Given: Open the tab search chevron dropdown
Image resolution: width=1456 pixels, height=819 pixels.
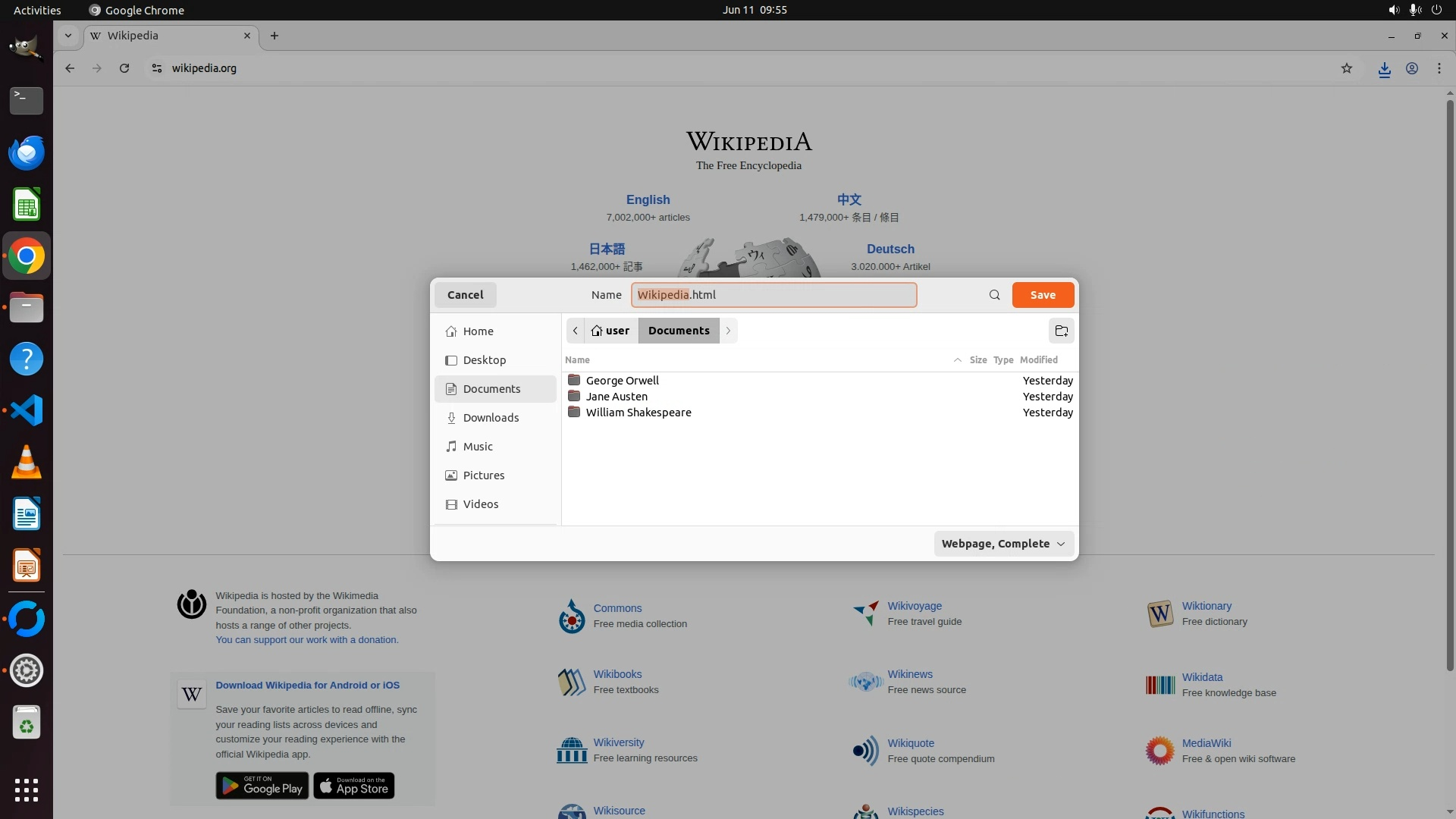Looking at the screenshot, I should (x=68, y=36).
